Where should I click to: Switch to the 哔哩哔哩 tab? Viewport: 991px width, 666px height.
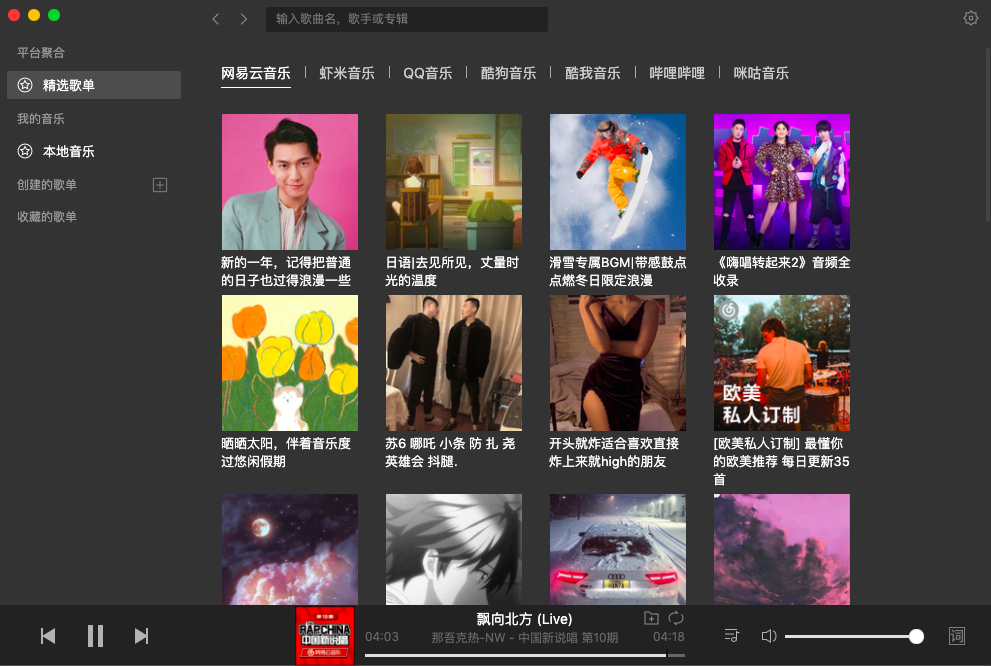tap(677, 73)
